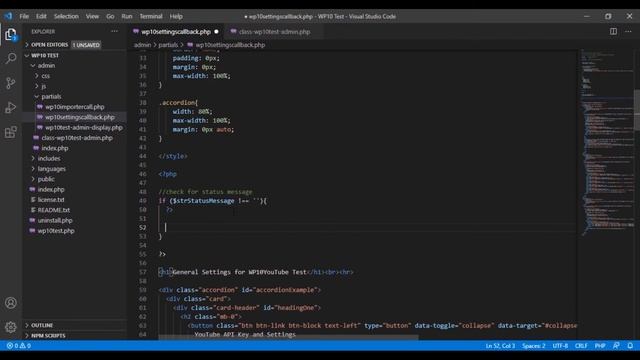Viewport: 640px width, 360px height.
Task: Expand the NPM Scripts section
Action: [48, 336]
